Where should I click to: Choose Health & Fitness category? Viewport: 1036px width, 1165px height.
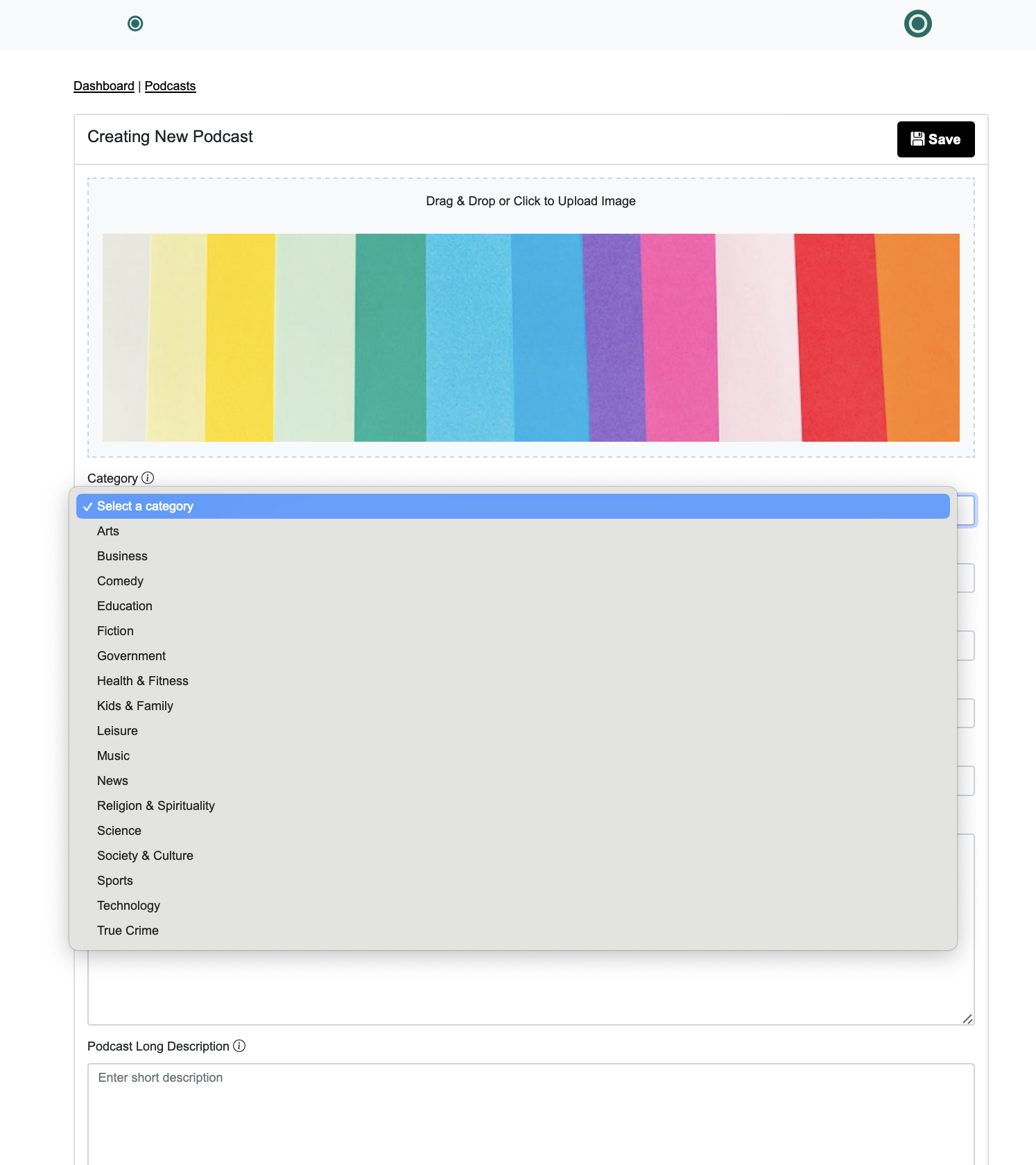[x=513, y=681]
